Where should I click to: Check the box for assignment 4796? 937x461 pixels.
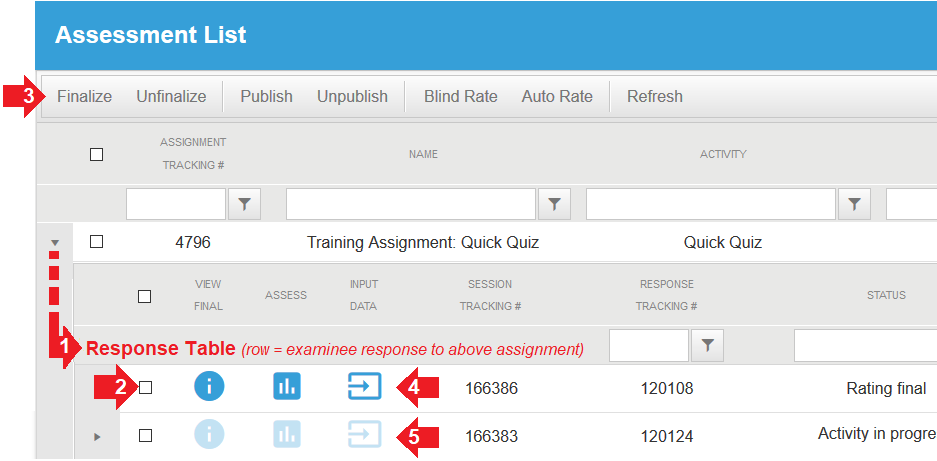(x=96, y=242)
